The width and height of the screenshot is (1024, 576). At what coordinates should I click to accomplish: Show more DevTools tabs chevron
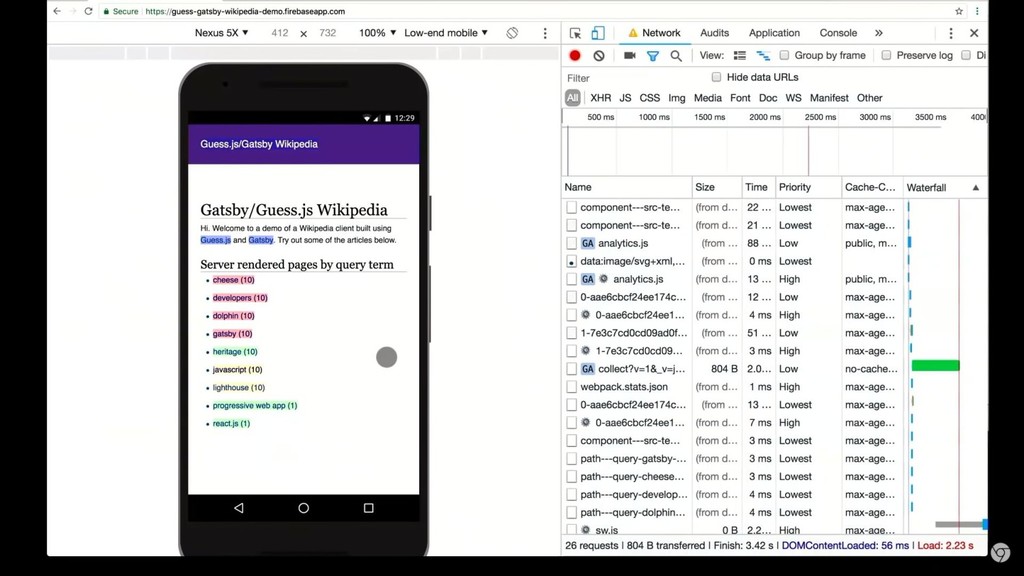tap(878, 33)
